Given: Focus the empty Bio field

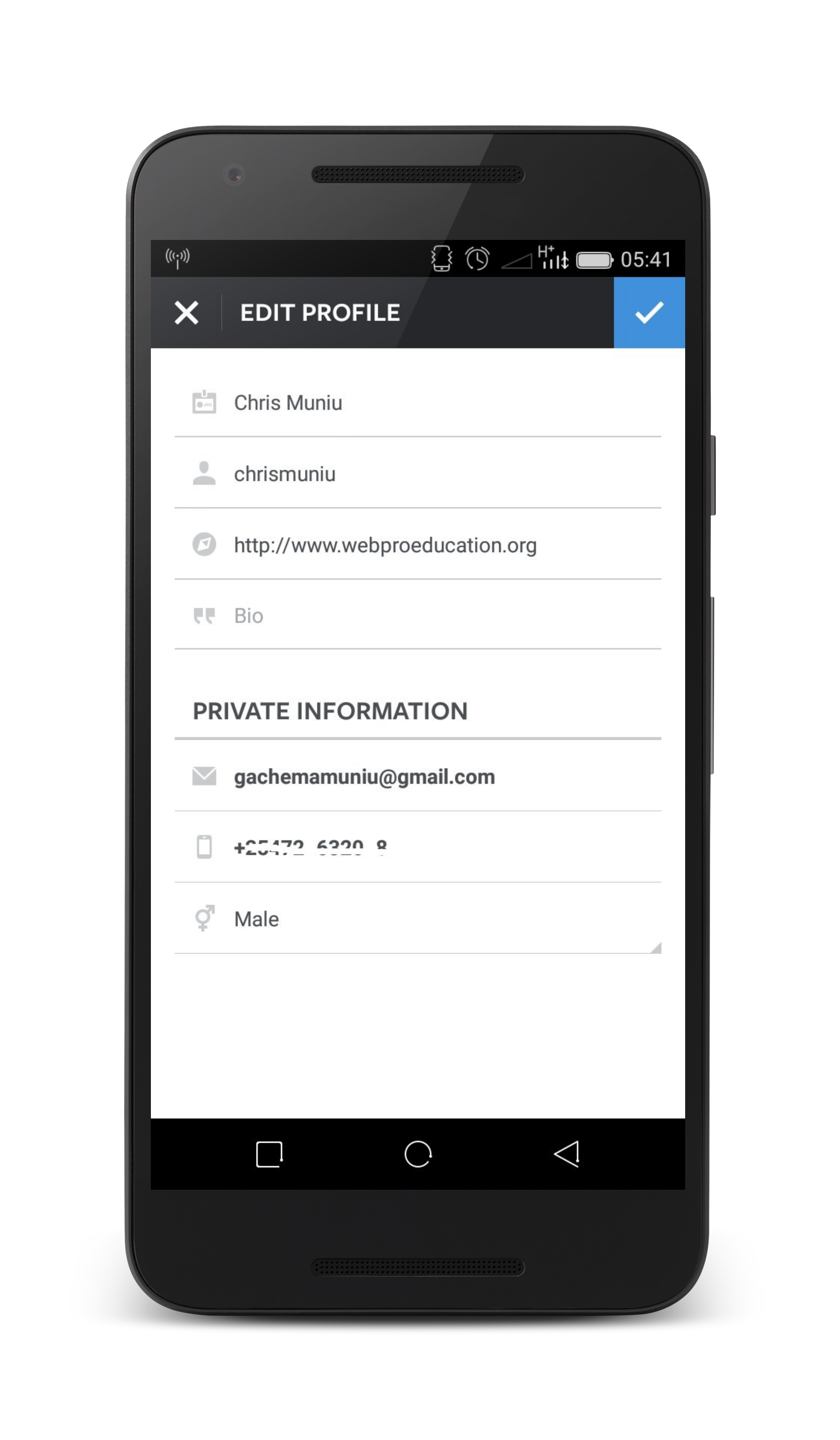Looking at the screenshot, I should point(434,616).
